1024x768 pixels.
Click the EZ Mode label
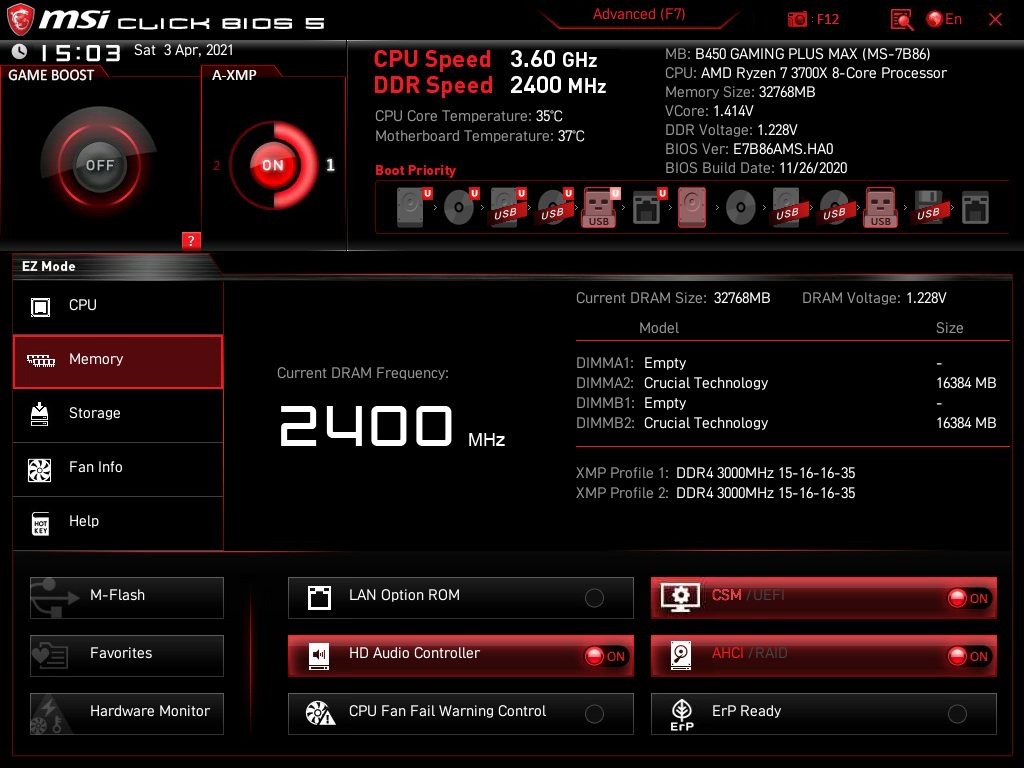click(x=49, y=266)
